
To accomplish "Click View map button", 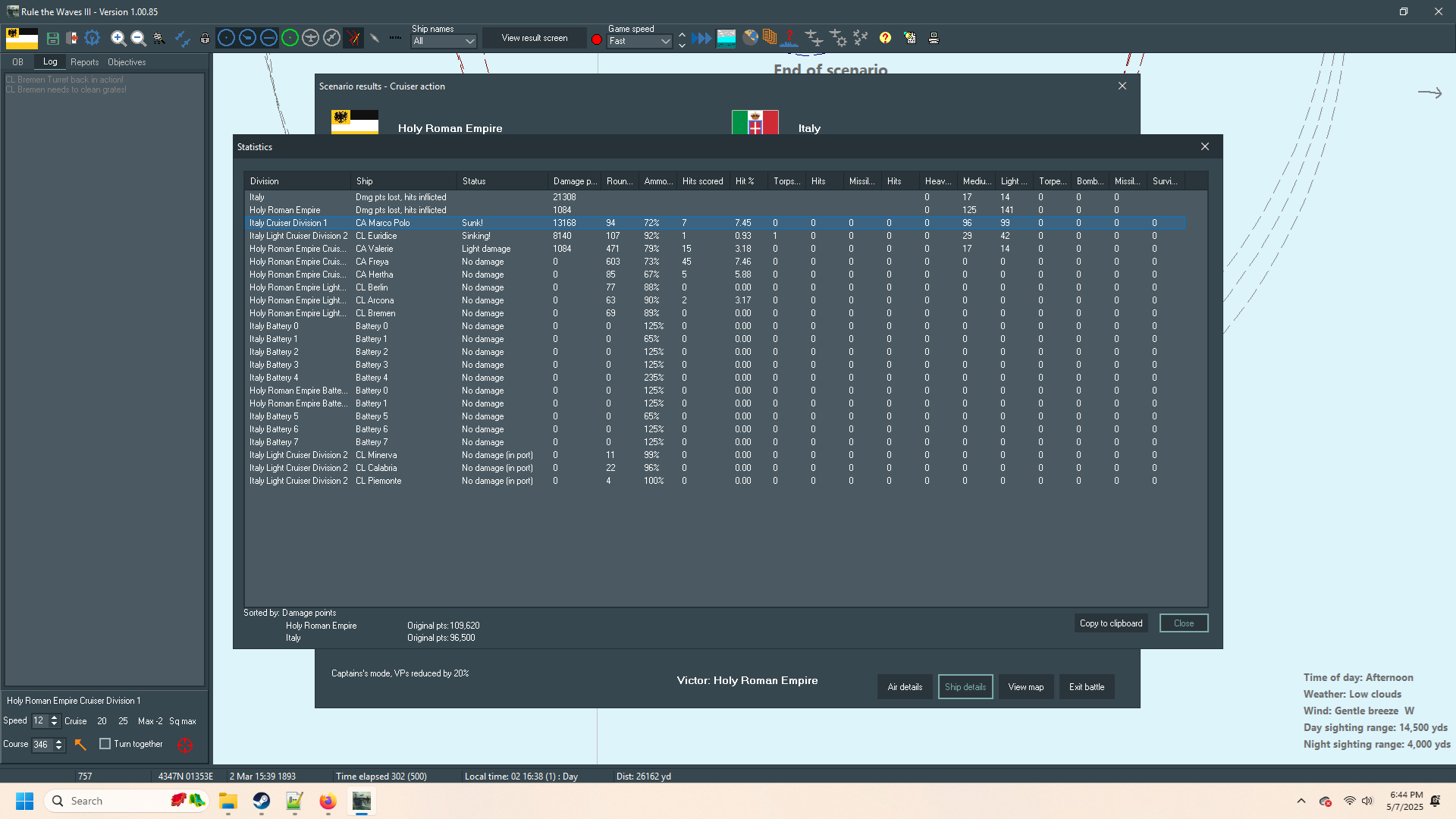I will [1026, 687].
